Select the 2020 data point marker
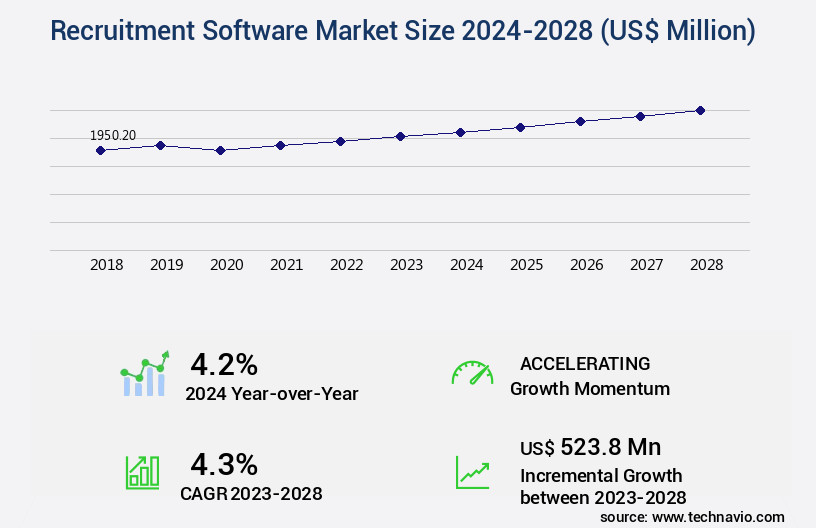Viewport: 816px width, 528px height. tap(221, 150)
